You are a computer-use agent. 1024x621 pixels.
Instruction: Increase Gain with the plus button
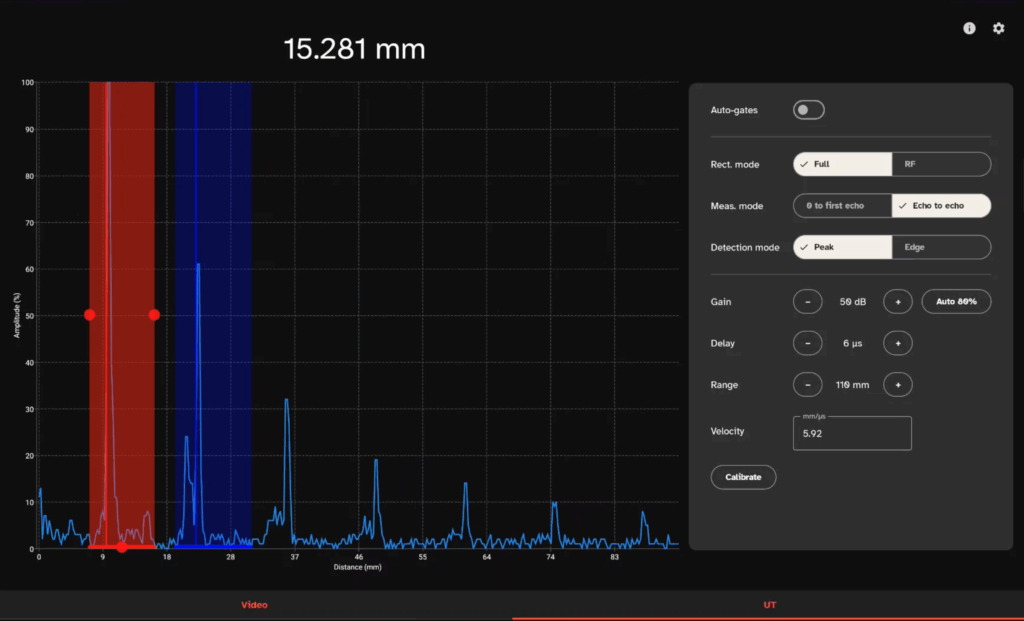897,301
